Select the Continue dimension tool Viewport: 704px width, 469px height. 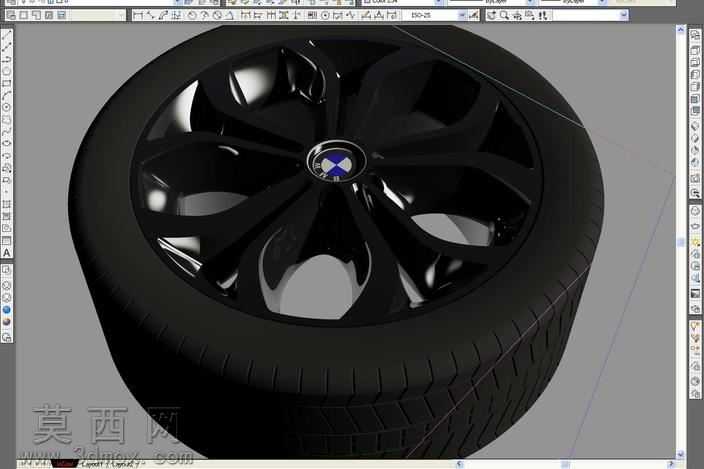[271, 16]
